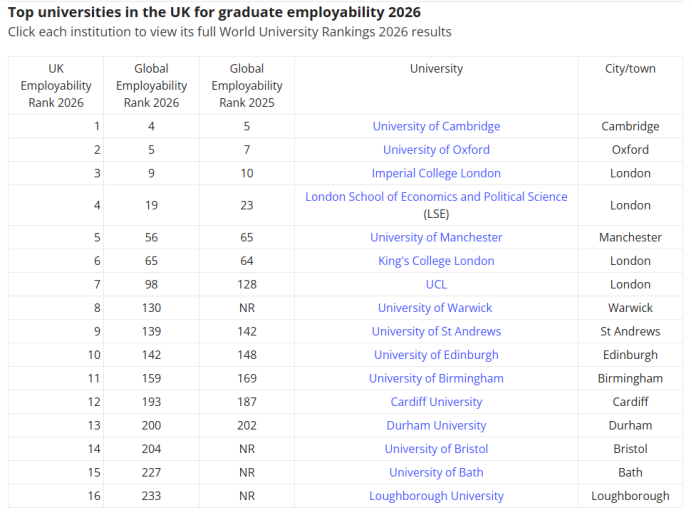Open the UCL link
The height and width of the screenshot is (516, 692).
pyautogui.click(x=436, y=284)
